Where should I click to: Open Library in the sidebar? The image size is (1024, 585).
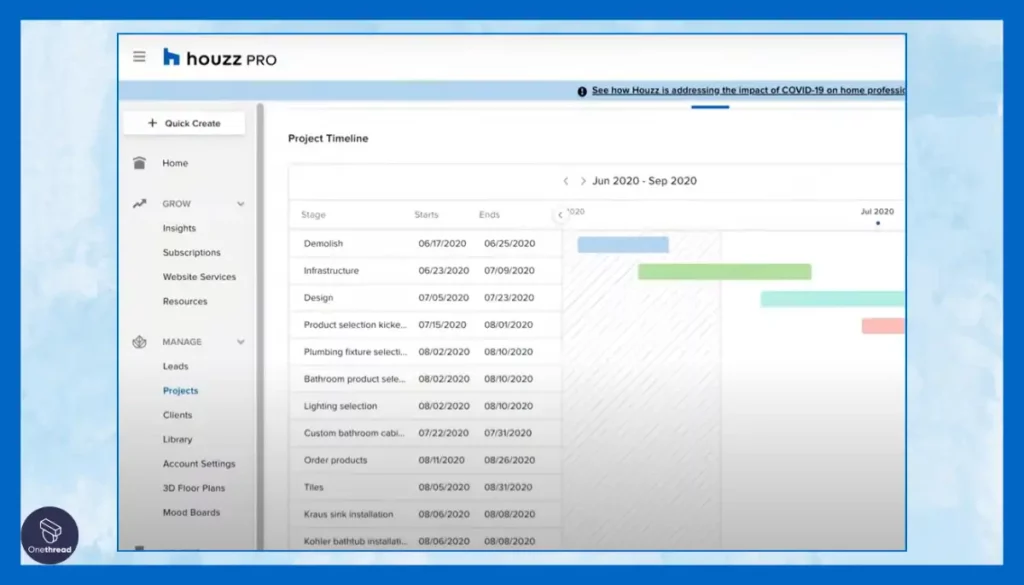177,439
